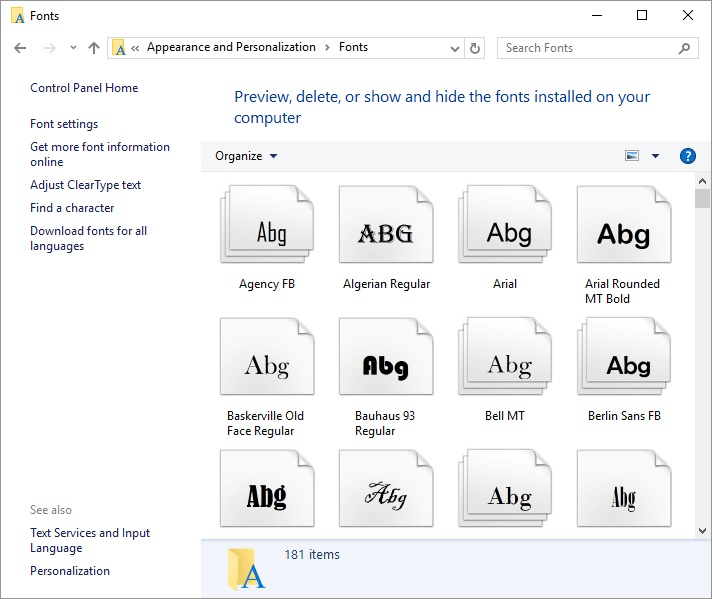This screenshot has height=599, width=712.
Task: Expand the address bar history dropdown
Action: pyautogui.click(x=455, y=48)
